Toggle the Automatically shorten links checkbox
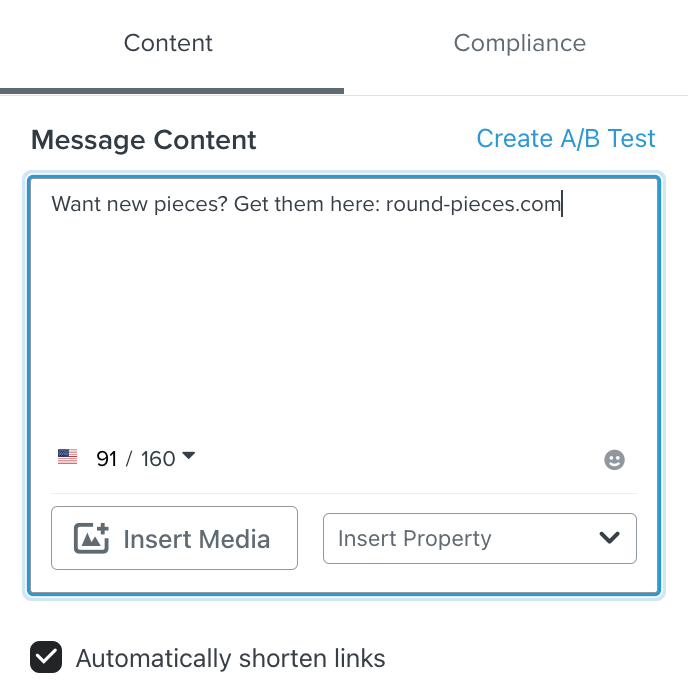The image size is (688, 692). [45, 658]
